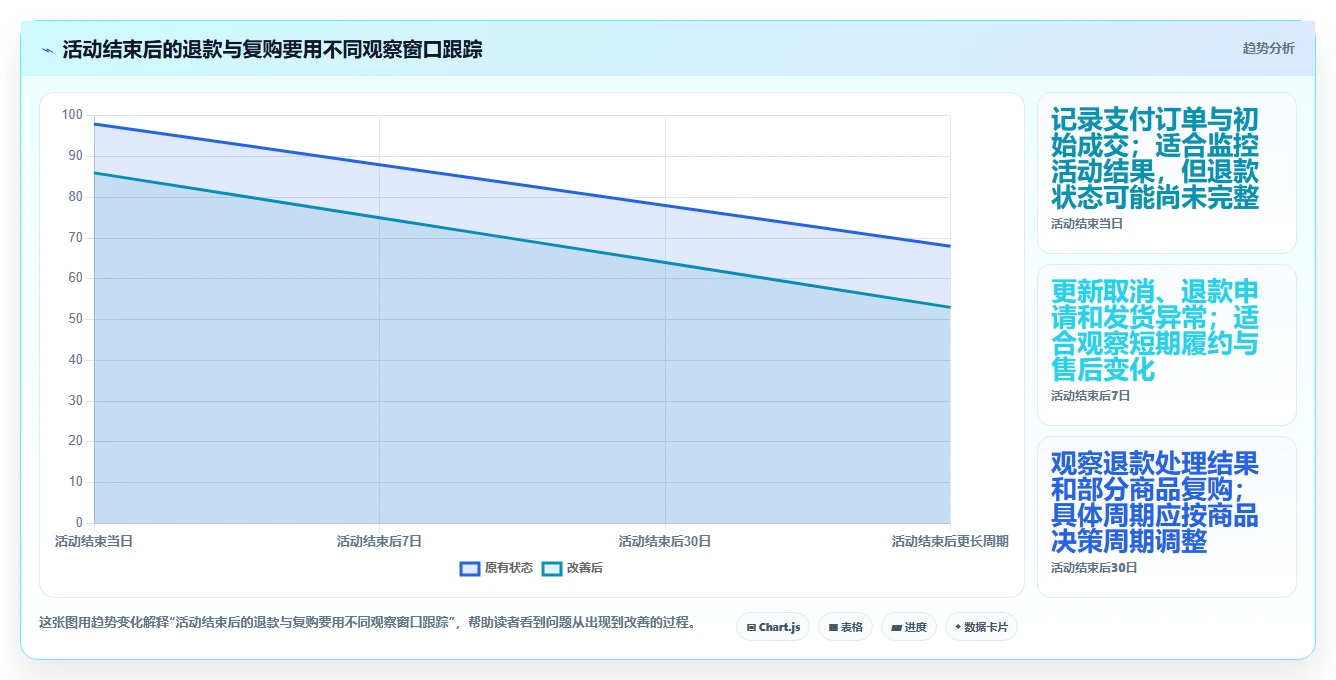Click the 表格 tag
This screenshot has width=1336, height=680.
pyautogui.click(x=845, y=627)
